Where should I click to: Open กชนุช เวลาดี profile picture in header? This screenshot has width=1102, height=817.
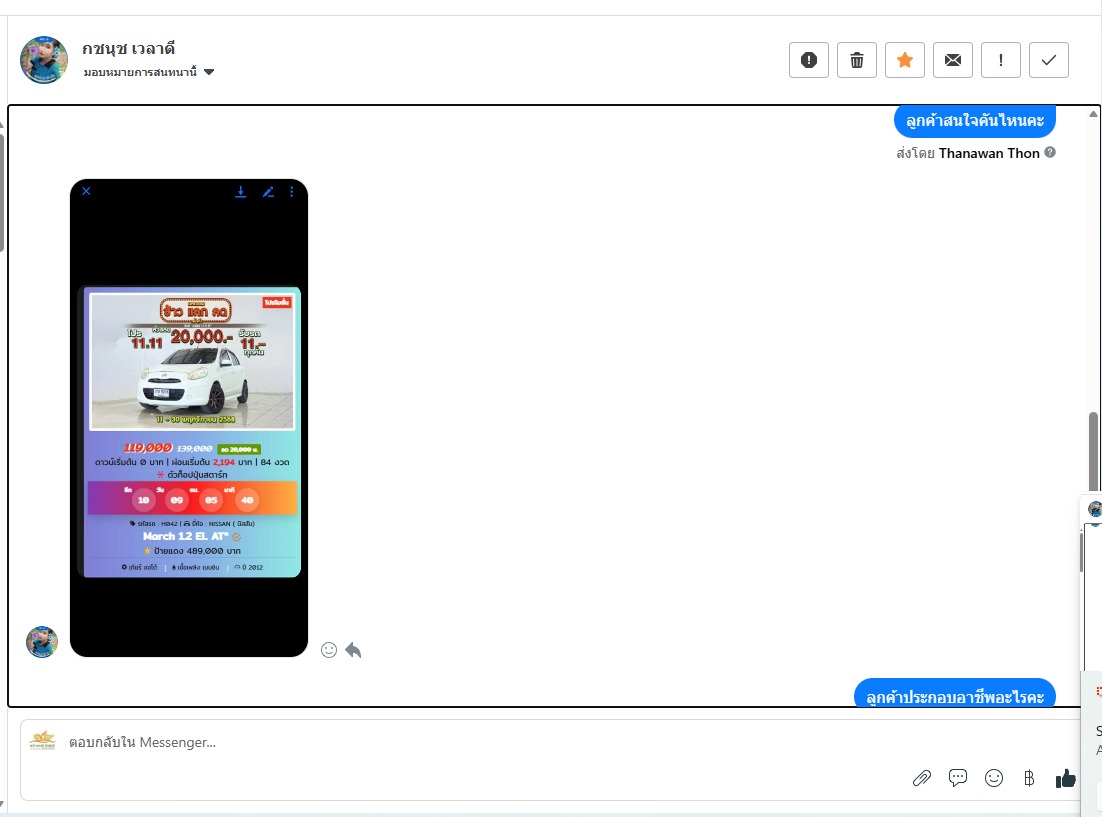44,60
